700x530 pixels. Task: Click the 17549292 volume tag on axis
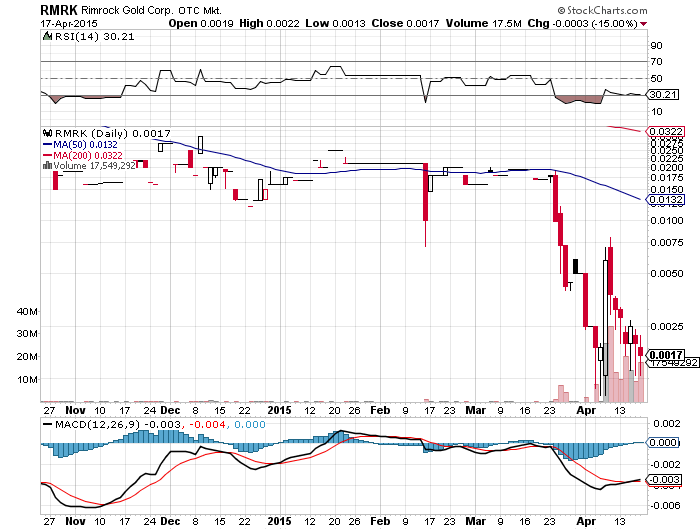pyautogui.click(x=673, y=363)
